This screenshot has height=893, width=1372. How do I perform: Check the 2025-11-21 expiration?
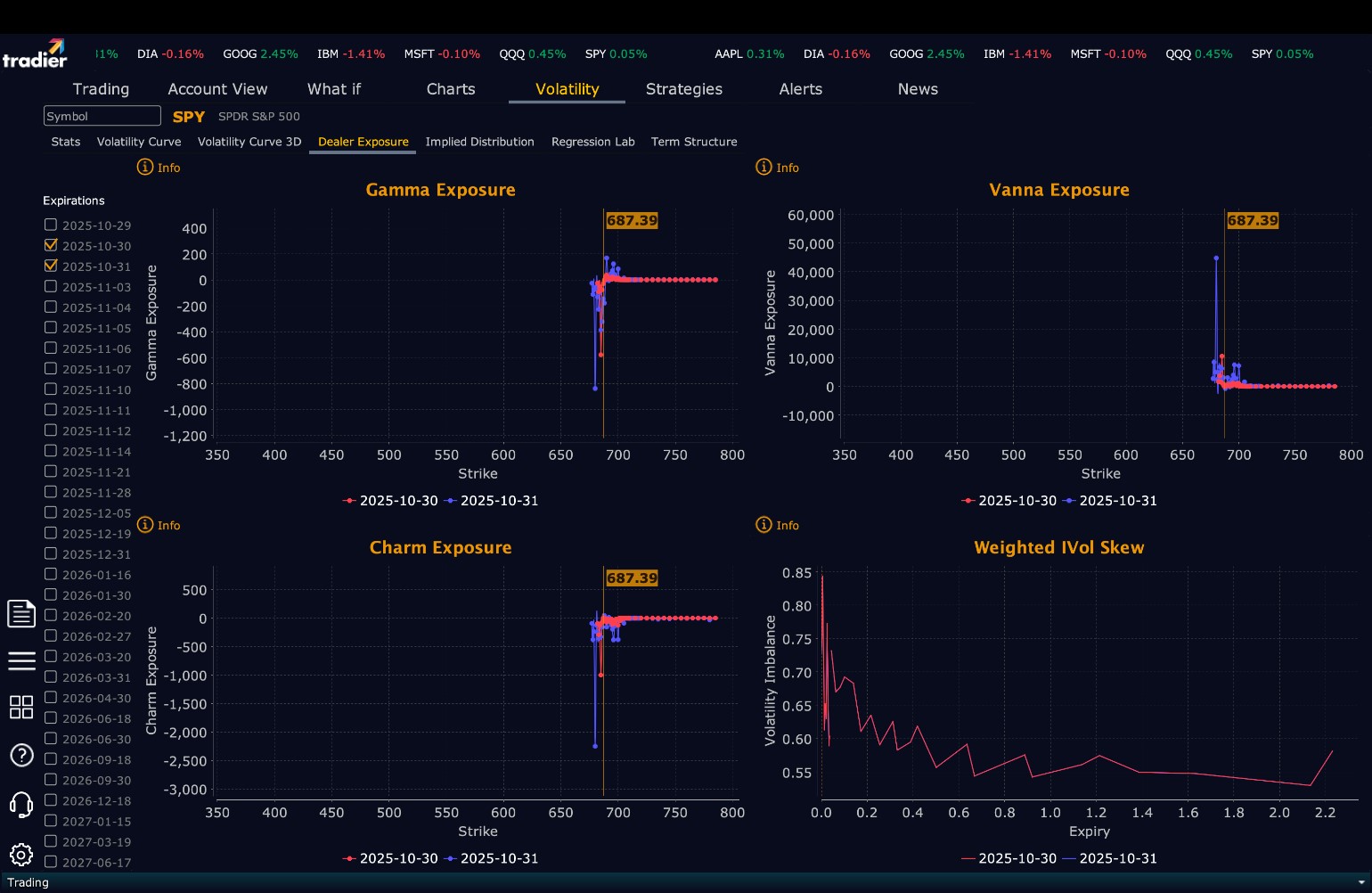click(x=51, y=471)
